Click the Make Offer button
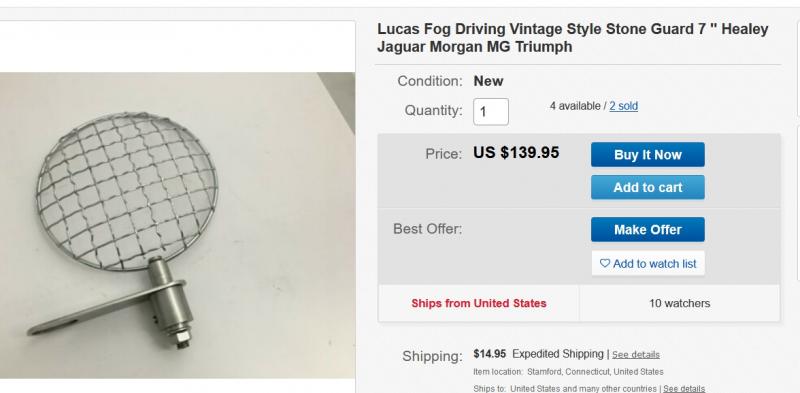 647,230
